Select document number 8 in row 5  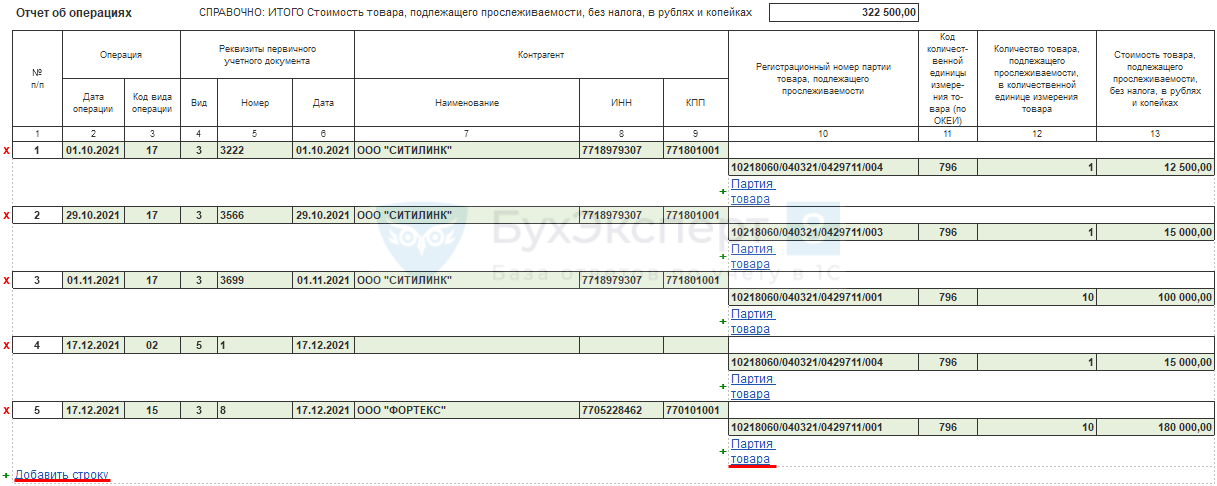coord(255,410)
